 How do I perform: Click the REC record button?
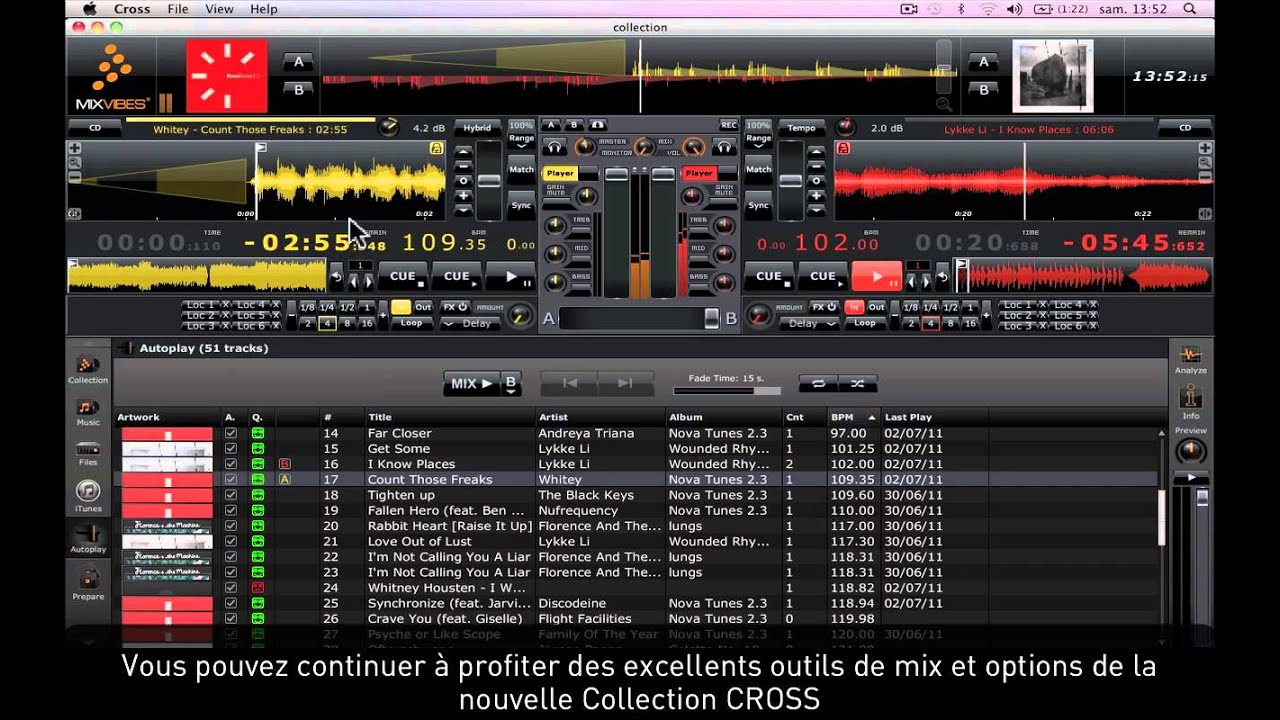click(x=728, y=125)
